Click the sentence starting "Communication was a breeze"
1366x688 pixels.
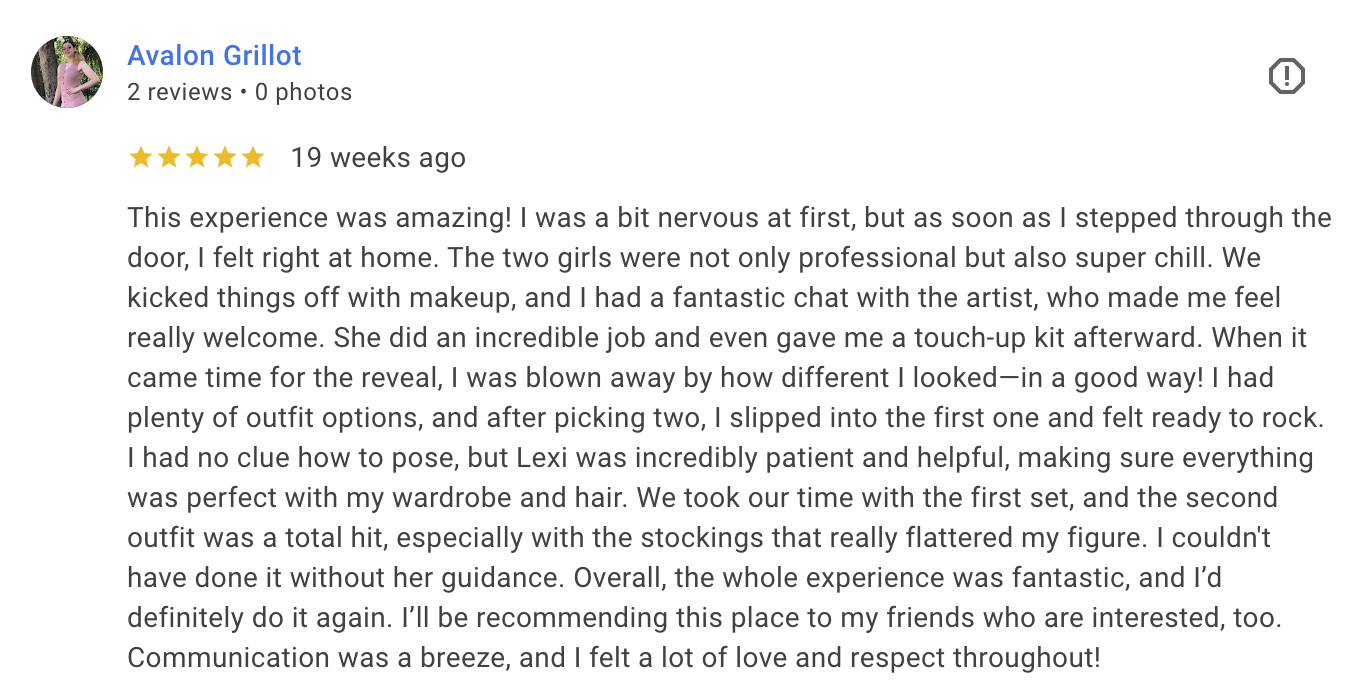point(614,658)
